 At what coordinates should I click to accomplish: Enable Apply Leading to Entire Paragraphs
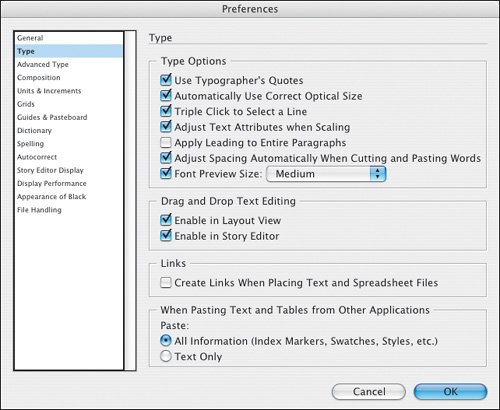pos(166,143)
